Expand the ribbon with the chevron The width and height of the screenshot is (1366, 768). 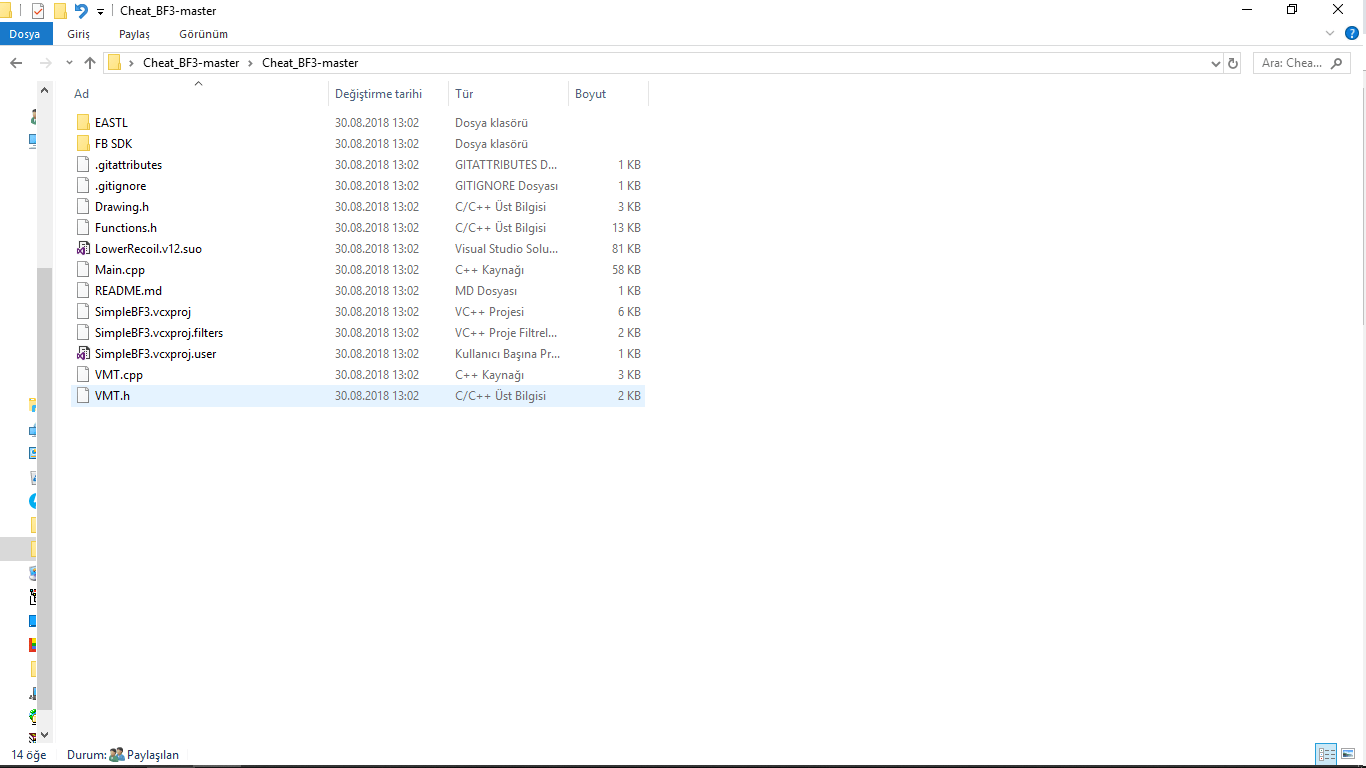point(1330,33)
